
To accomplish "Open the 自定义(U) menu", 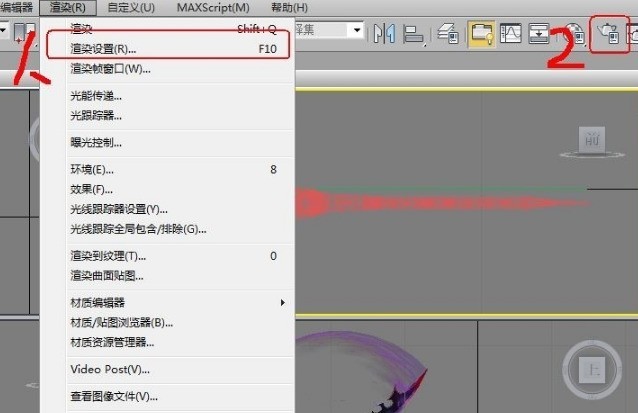I will coord(131,8).
